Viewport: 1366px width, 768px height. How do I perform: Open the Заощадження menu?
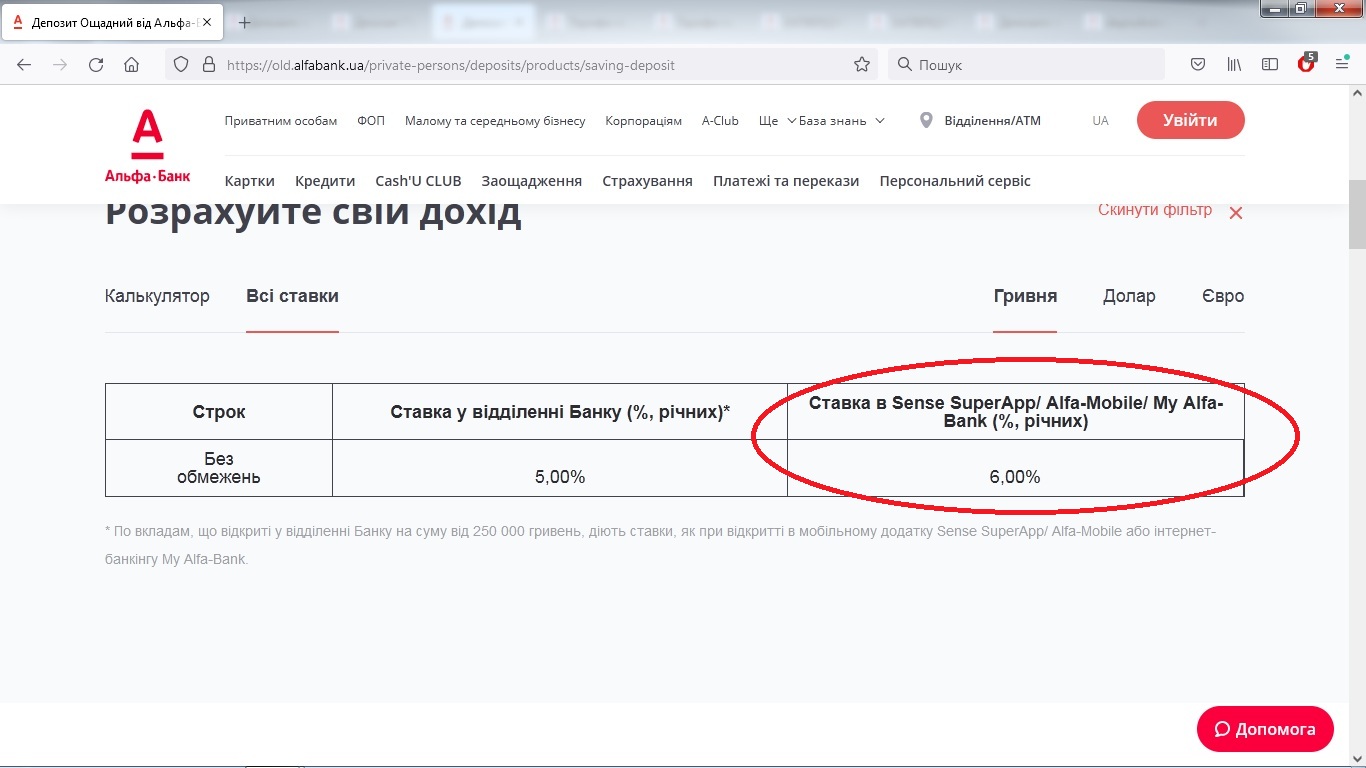[532, 181]
